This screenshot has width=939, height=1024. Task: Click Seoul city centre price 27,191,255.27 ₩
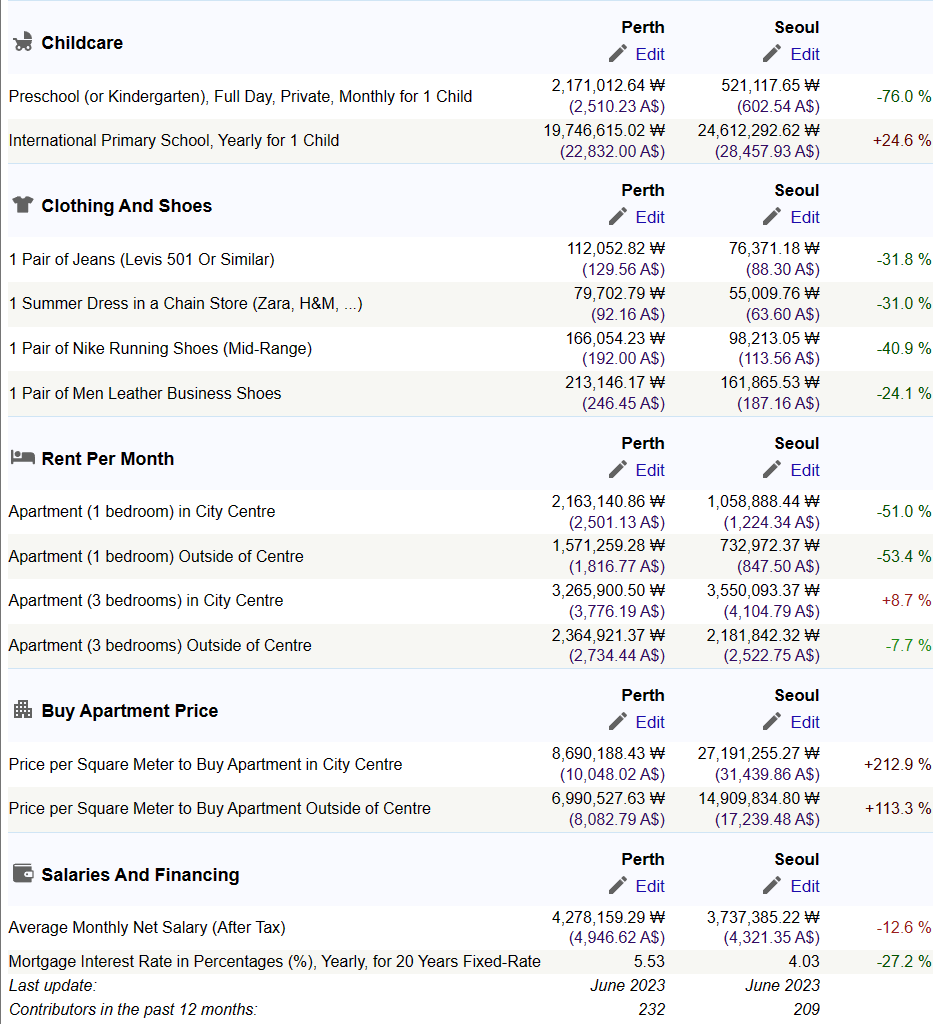pyautogui.click(x=759, y=754)
